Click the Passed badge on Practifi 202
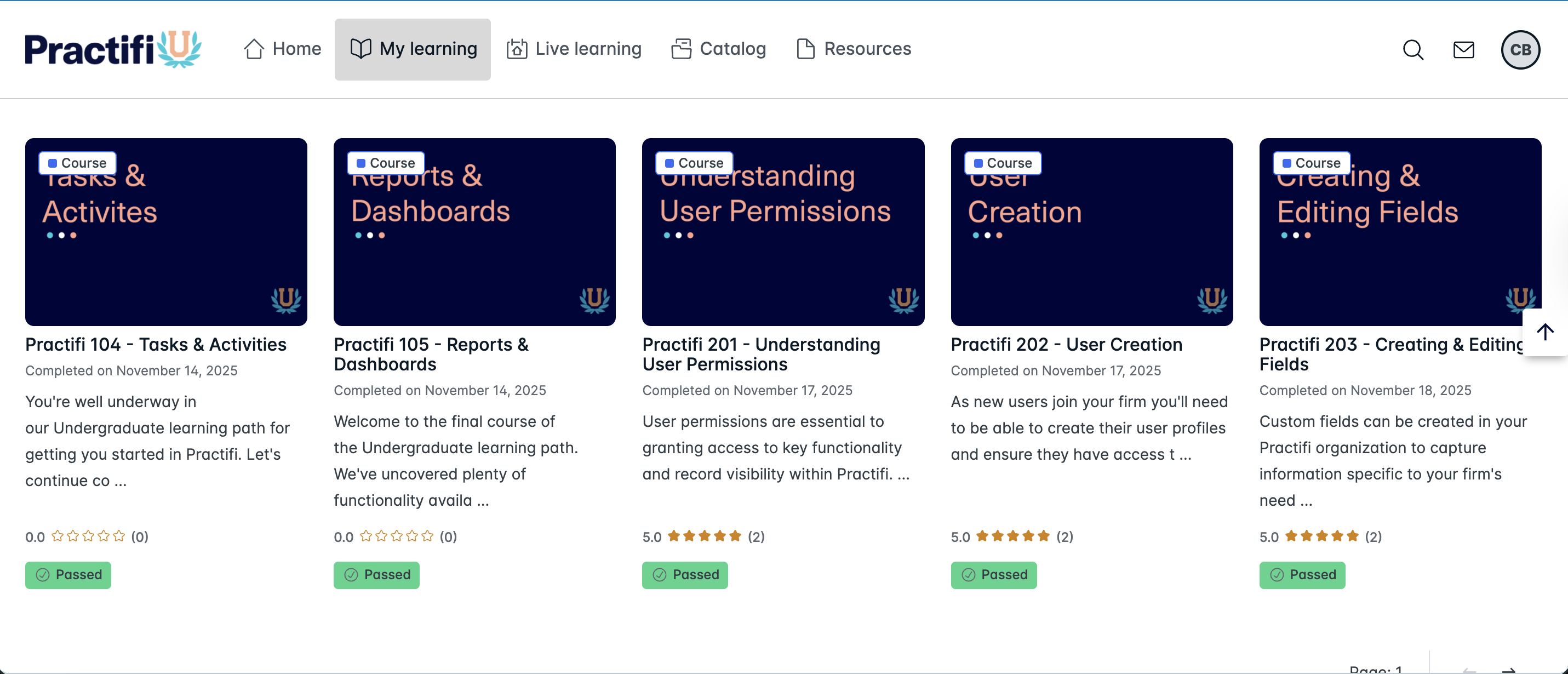1568x674 pixels. pyautogui.click(x=994, y=575)
